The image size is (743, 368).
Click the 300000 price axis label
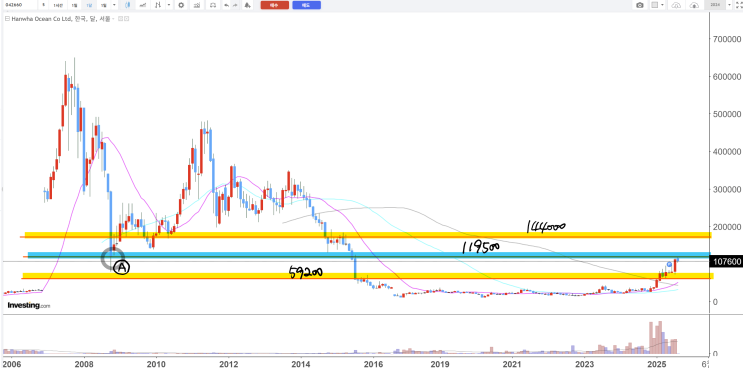pos(726,189)
